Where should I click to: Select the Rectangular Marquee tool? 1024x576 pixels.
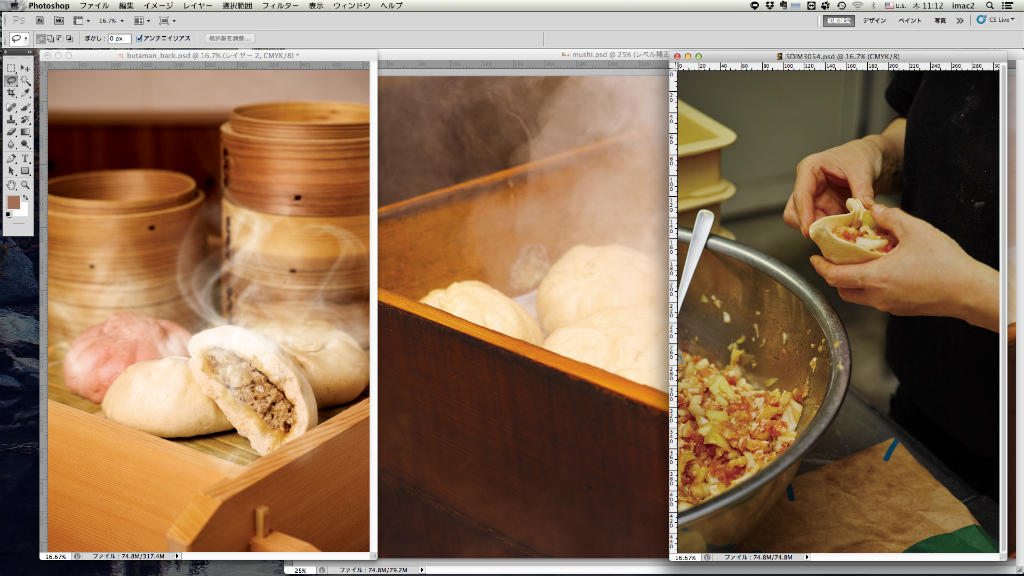11,67
